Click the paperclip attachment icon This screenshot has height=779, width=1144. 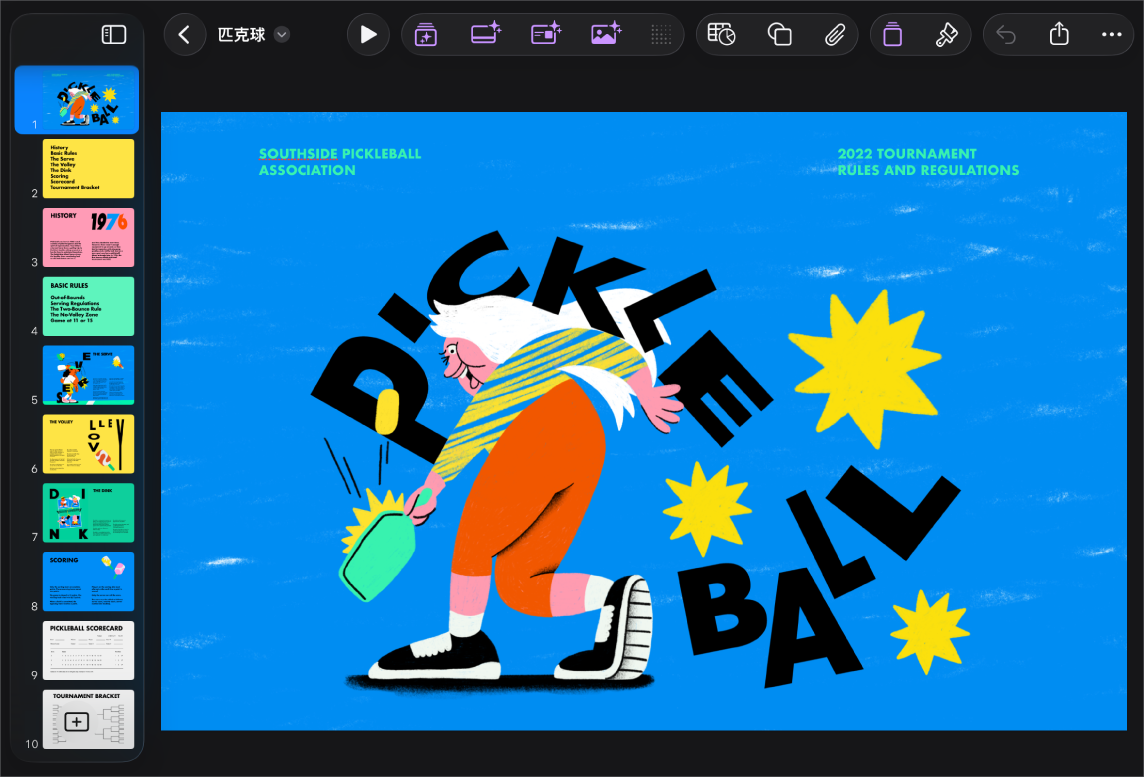pyautogui.click(x=834, y=35)
